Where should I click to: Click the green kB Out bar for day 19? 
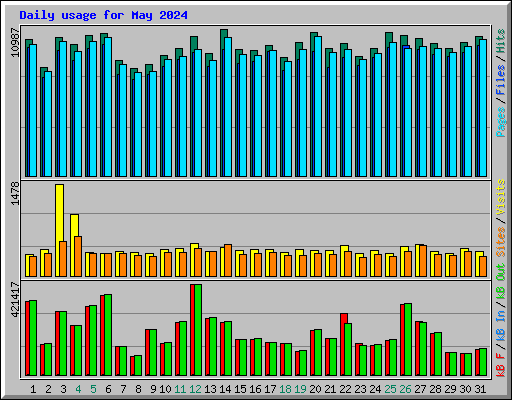(303, 363)
